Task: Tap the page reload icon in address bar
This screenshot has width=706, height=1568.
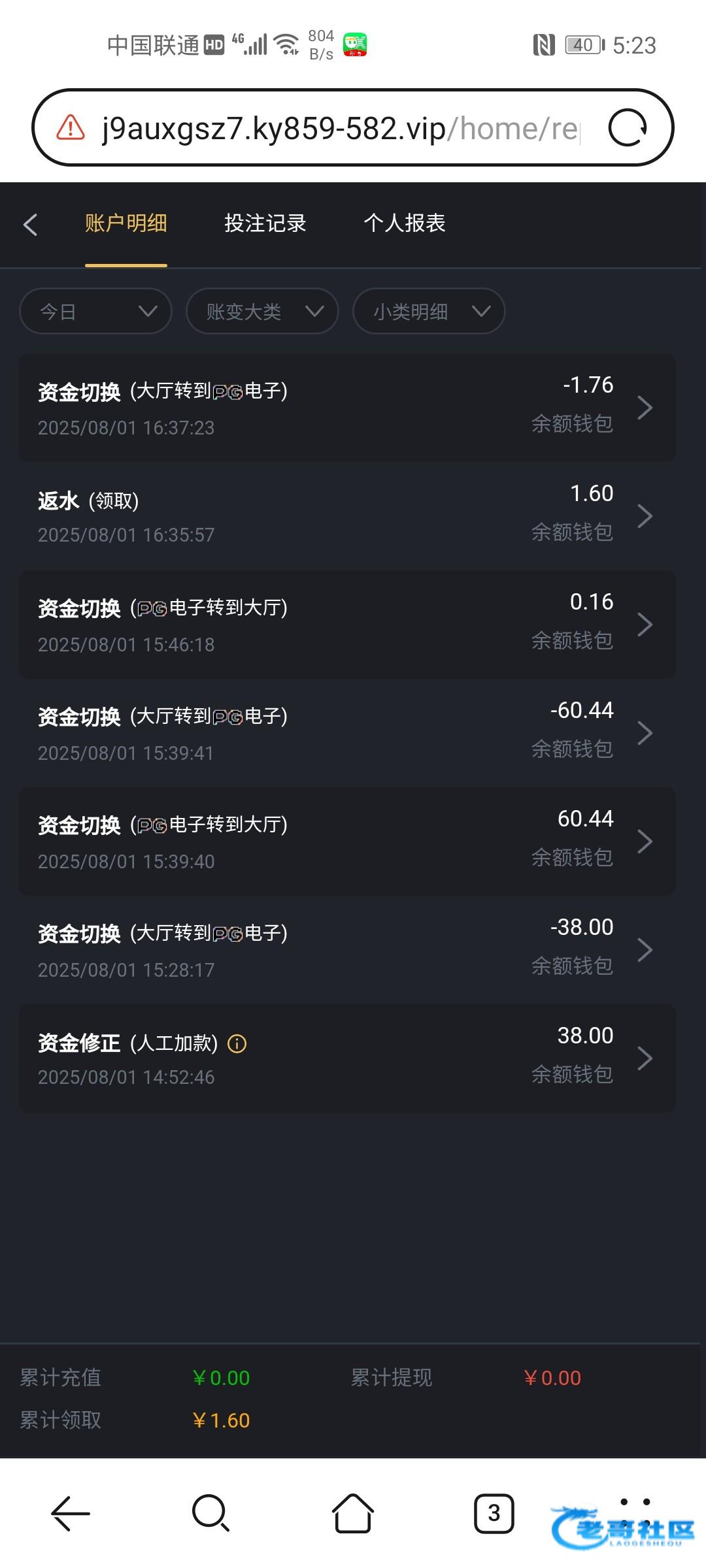Action: pos(627,127)
